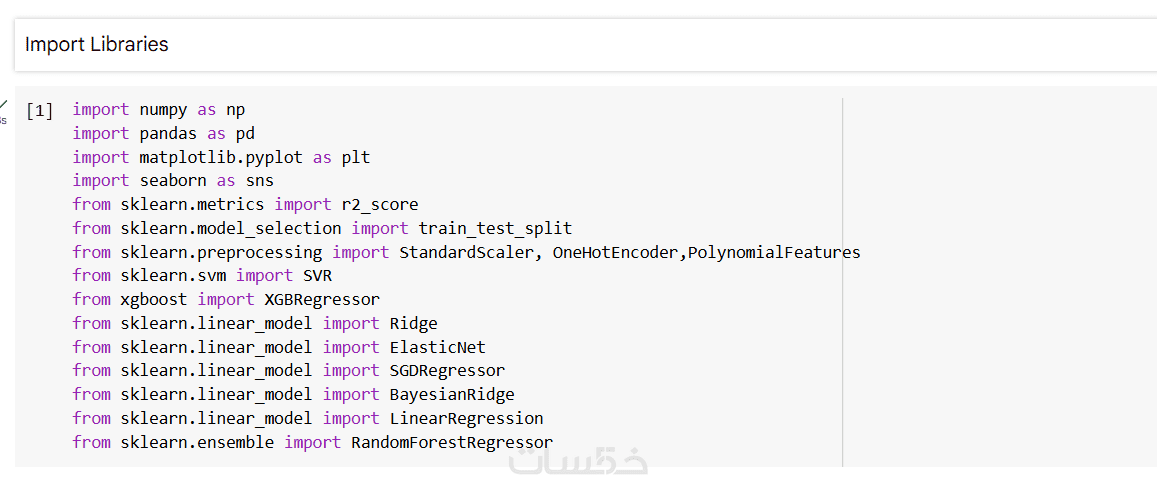This screenshot has height=485, width=1157.
Task: Click the r2_score import text
Action: pos(380,205)
